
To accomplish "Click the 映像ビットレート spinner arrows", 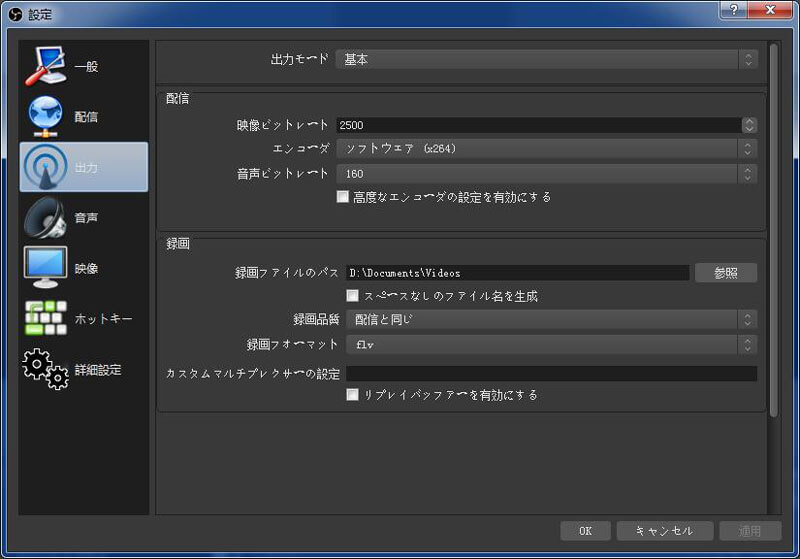I will click(x=749, y=125).
